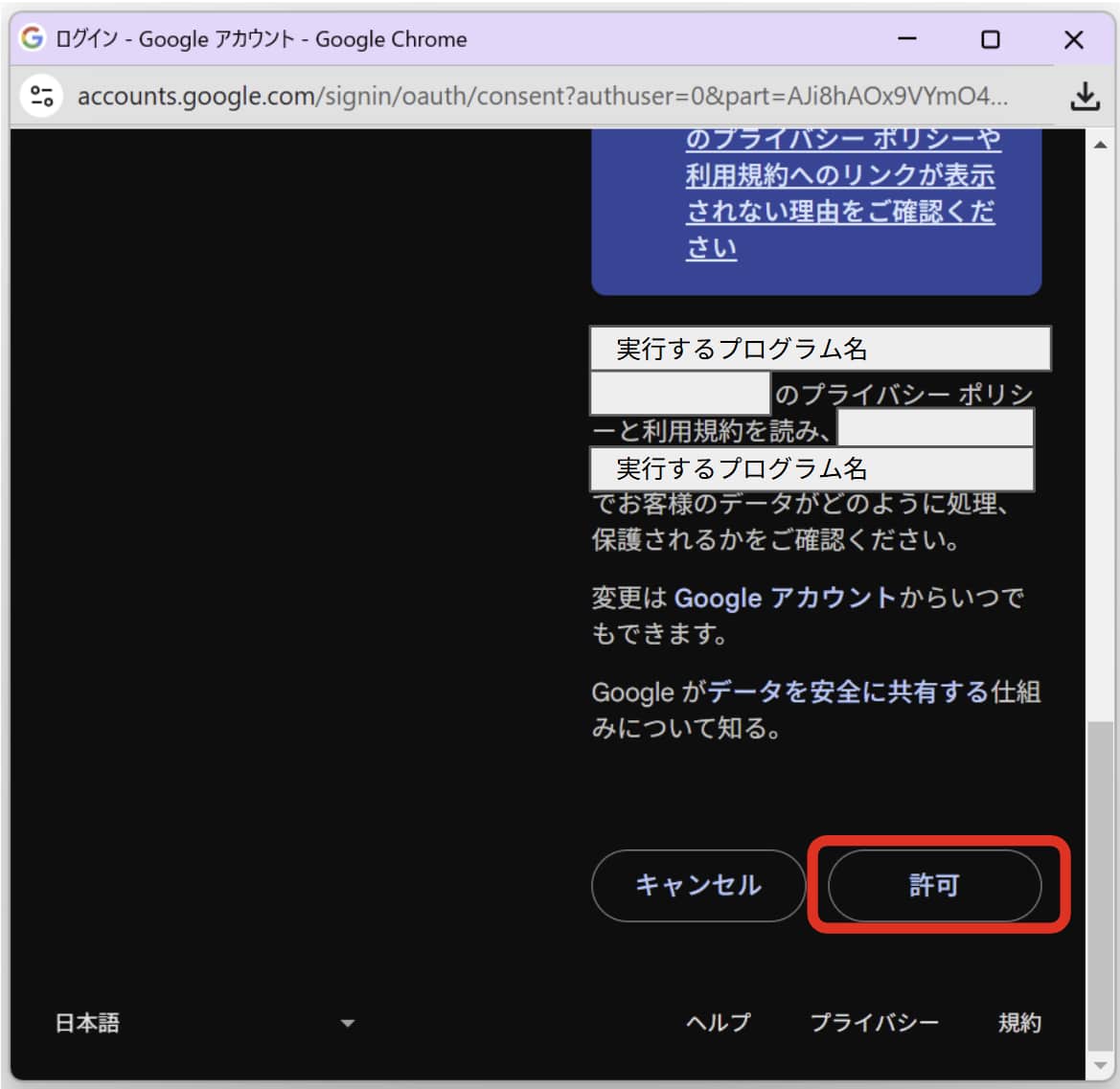Open the privacy policy and terms explanation link

(843, 193)
